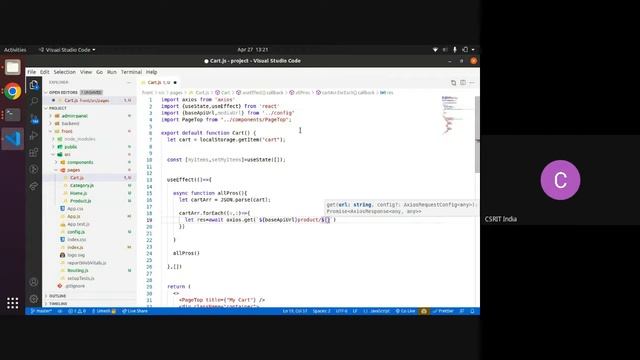Open the View menu
Screen dimensions: 640x360
(86, 72)
